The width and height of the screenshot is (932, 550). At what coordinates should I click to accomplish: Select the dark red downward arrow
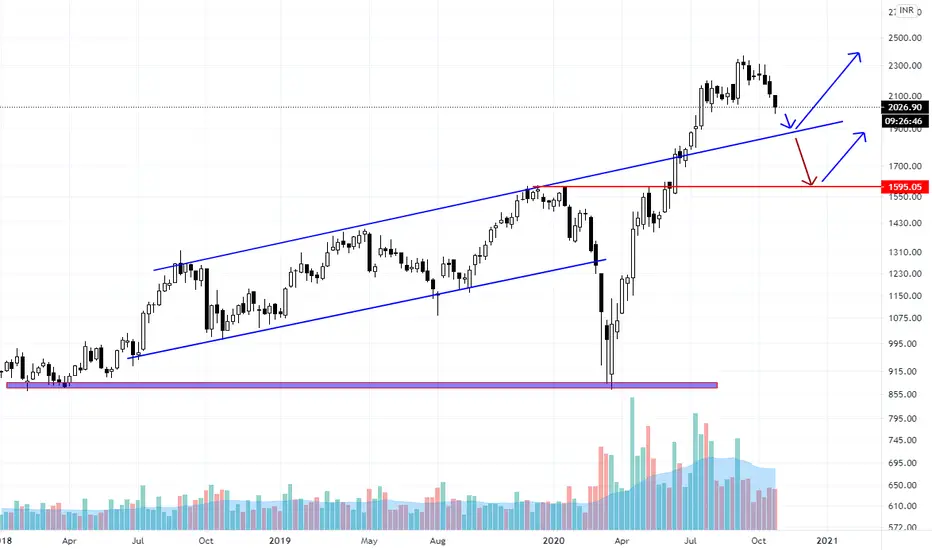tap(805, 161)
